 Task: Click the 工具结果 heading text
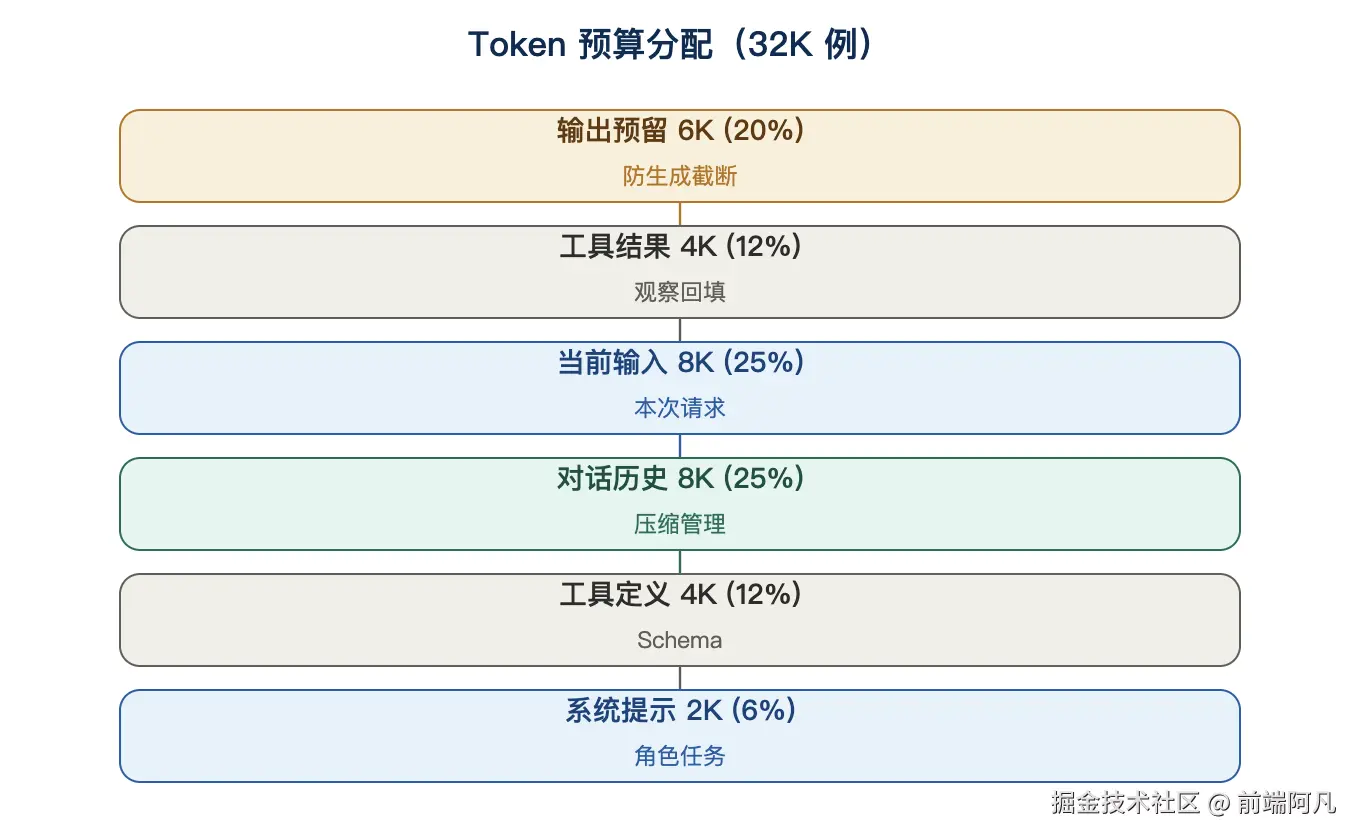click(x=615, y=246)
